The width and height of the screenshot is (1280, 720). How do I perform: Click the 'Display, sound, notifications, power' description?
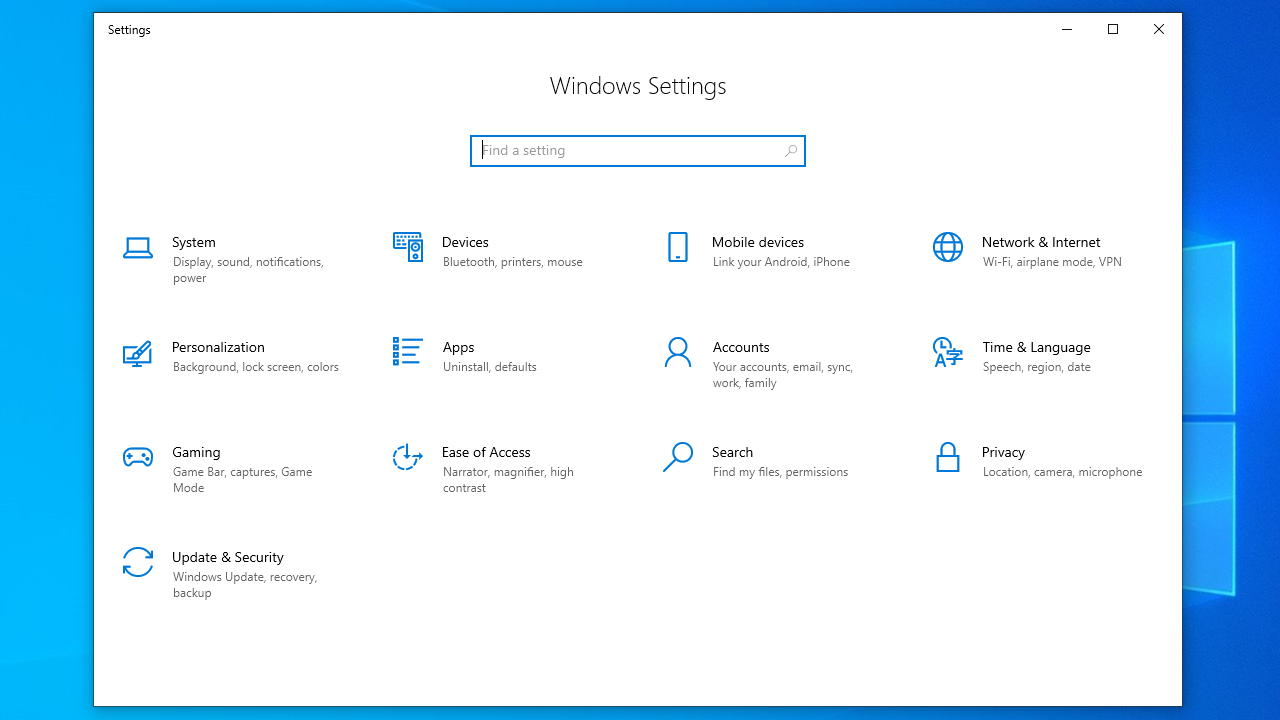pyautogui.click(x=248, y=270)
